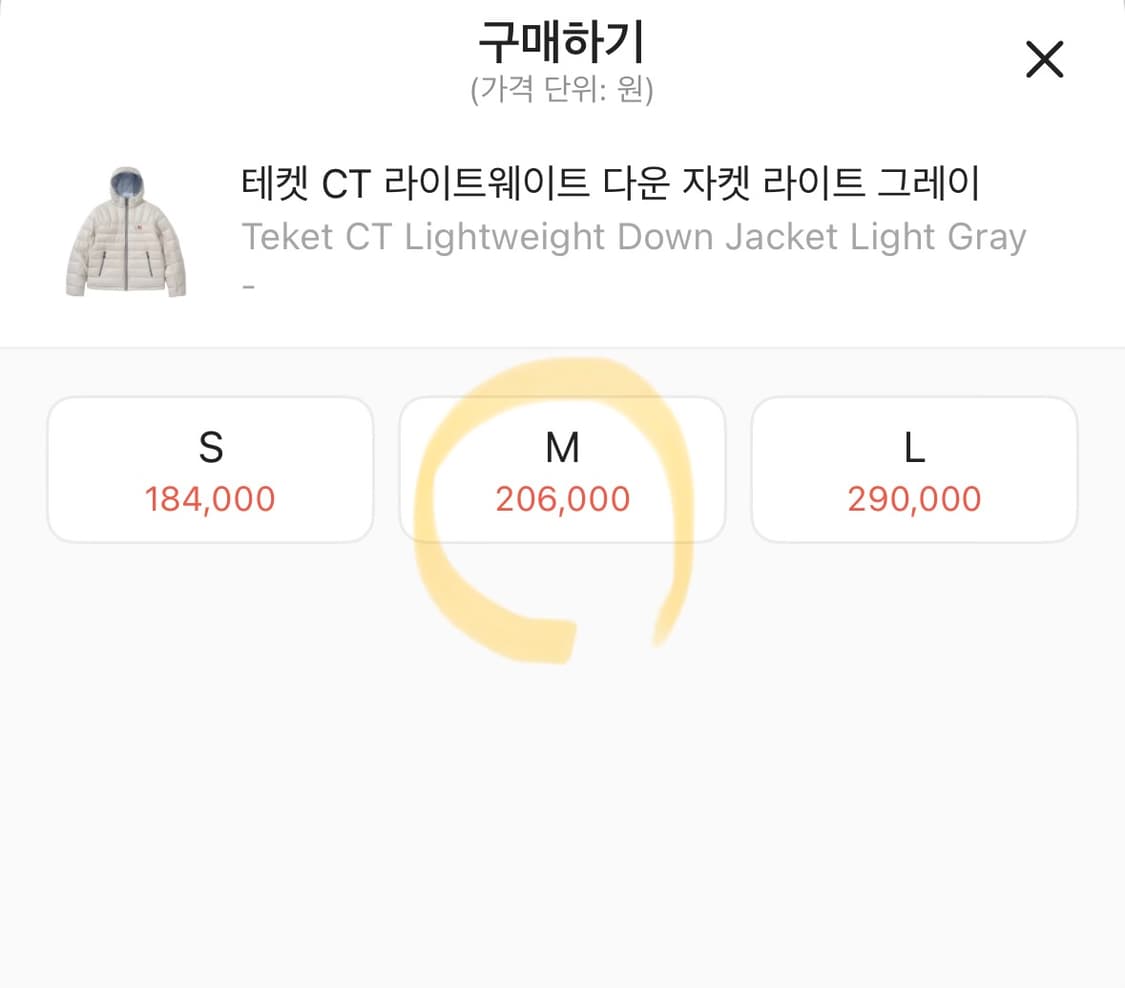This screenshot has width=1125, height=988.
Task: Select the M size option card
Action: (x=562, y=468)
